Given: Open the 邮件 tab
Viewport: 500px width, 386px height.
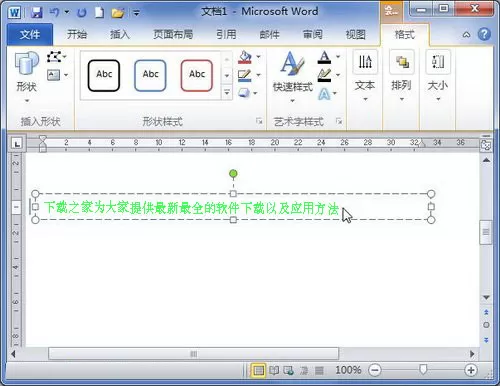Looking at the screenshot, I should 269,34.
